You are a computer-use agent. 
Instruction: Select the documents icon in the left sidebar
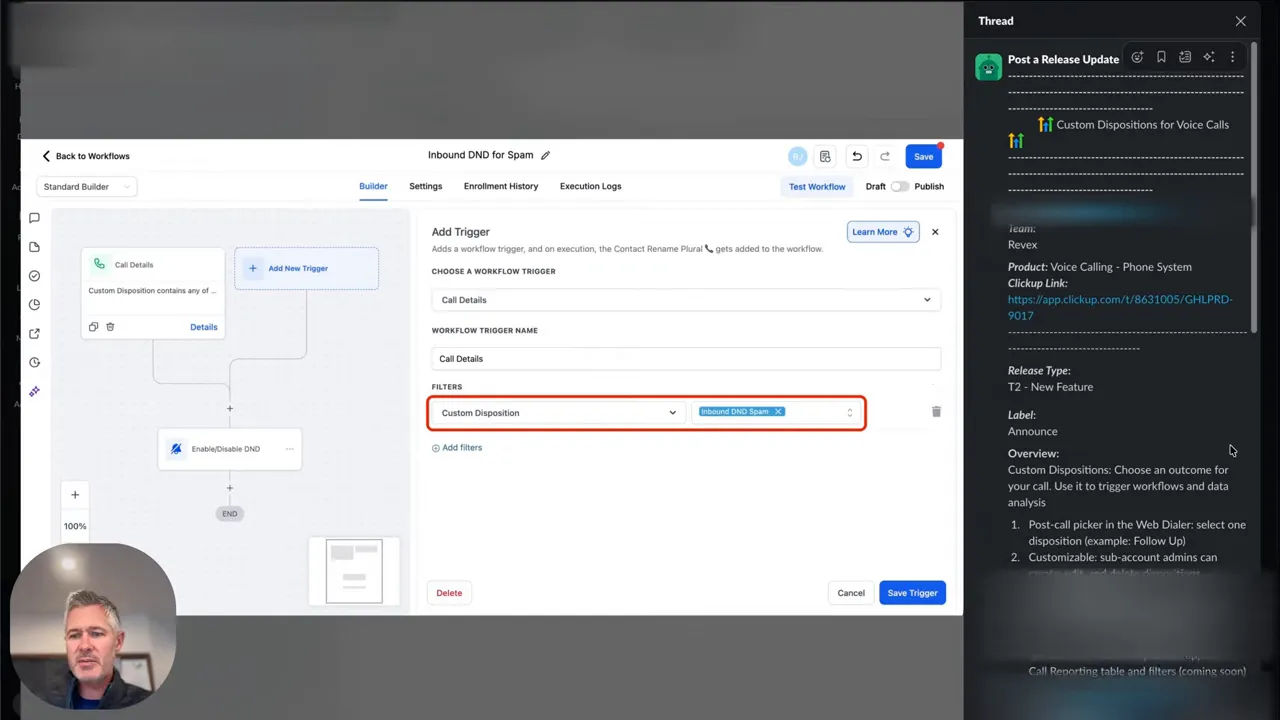click(34, 246)
